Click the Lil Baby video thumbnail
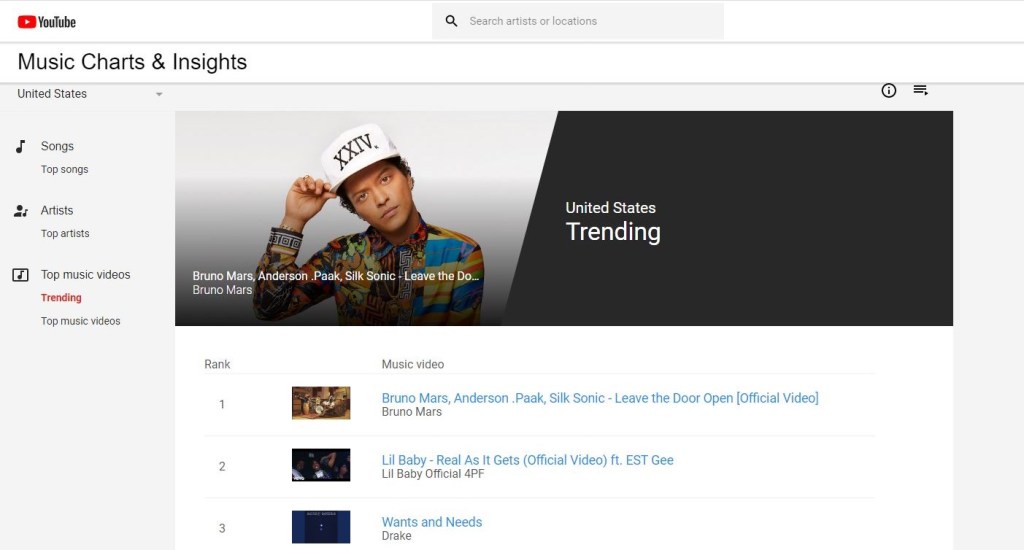 click(x=321, y=465)
